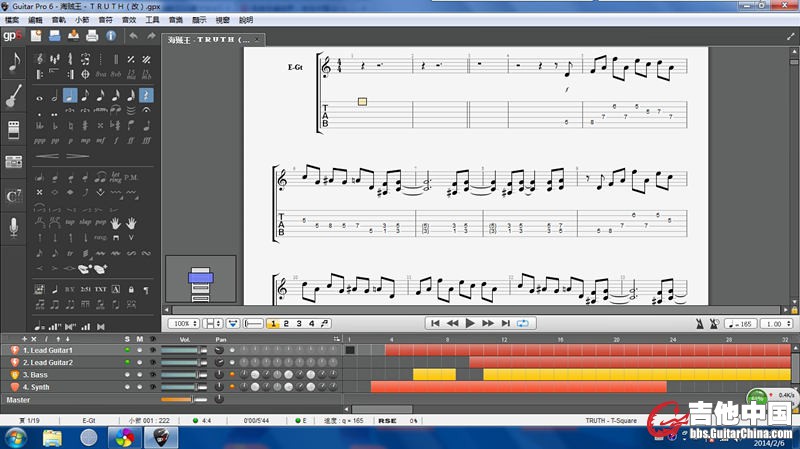Toggle solo for Lead Guitar2 track
This screenshot has width=800, height=449.
click(127, 362)
